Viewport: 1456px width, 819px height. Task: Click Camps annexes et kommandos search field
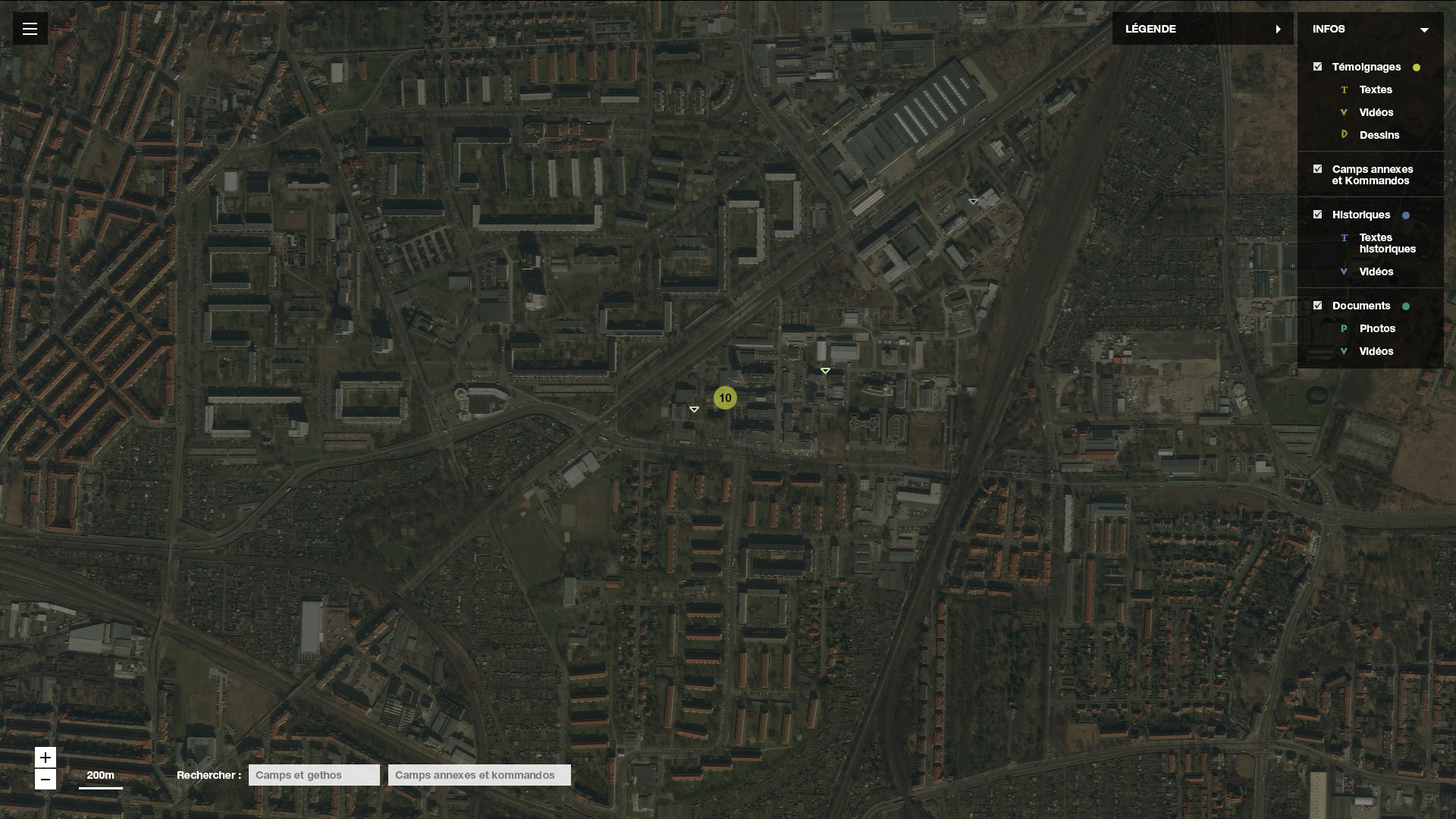tap(479, 775)
